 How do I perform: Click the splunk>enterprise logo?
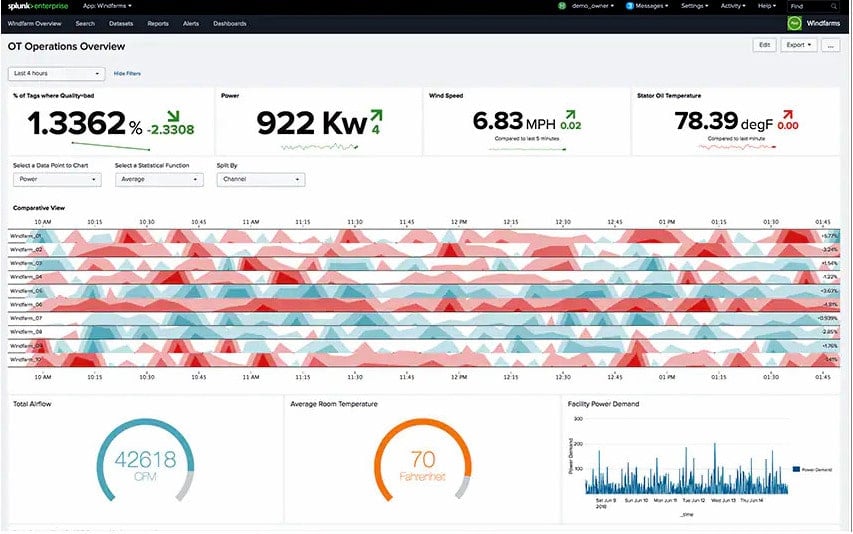[x=38, y=6]
